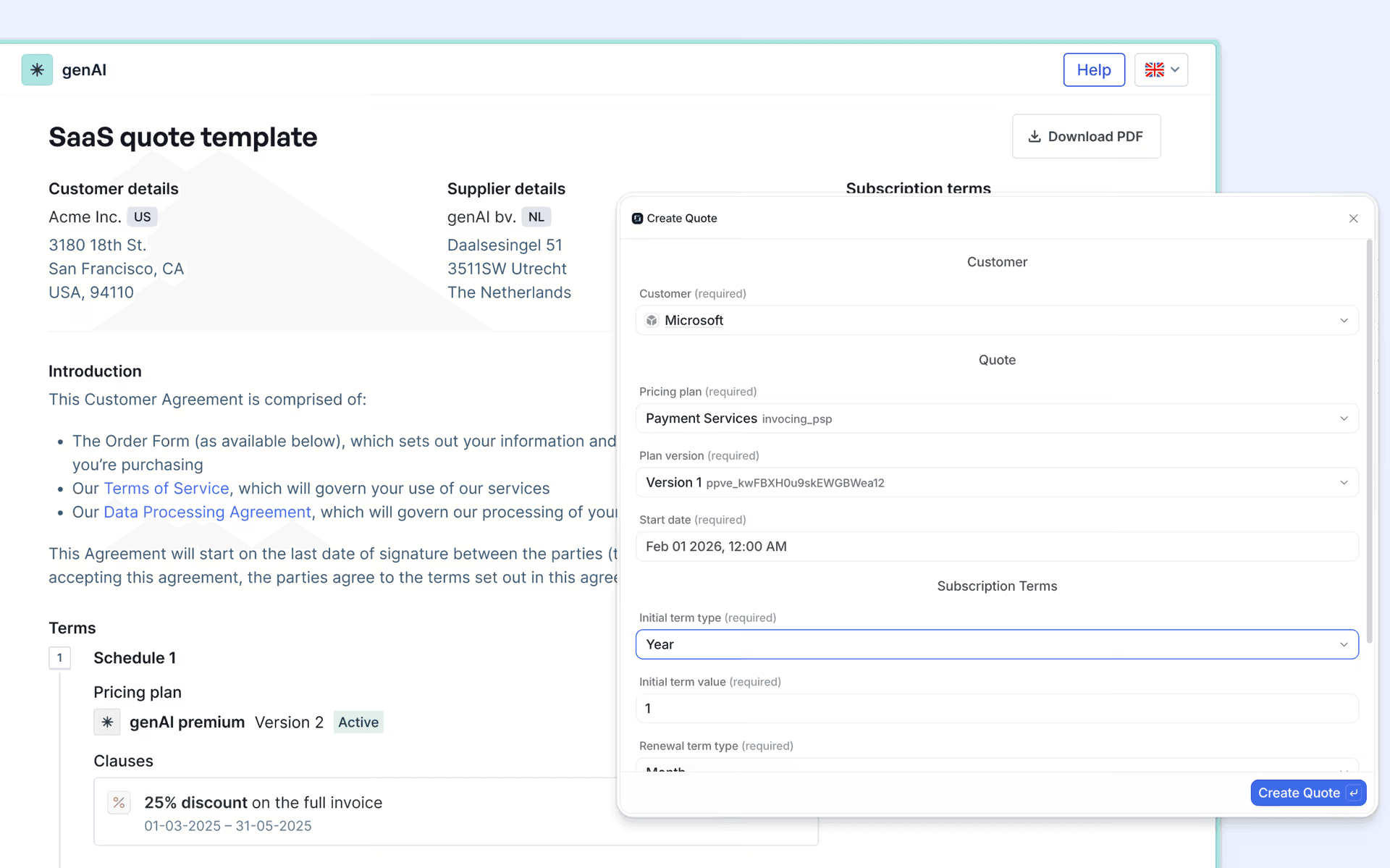
Task: Click the download icon beside Download PDF
Action: (1035, 136)
